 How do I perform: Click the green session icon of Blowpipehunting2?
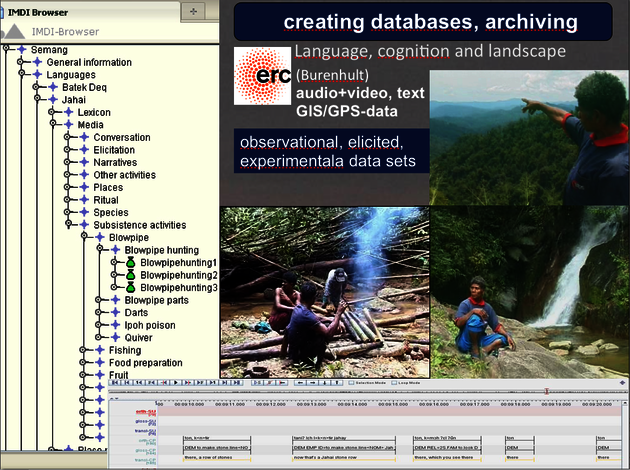130,275
